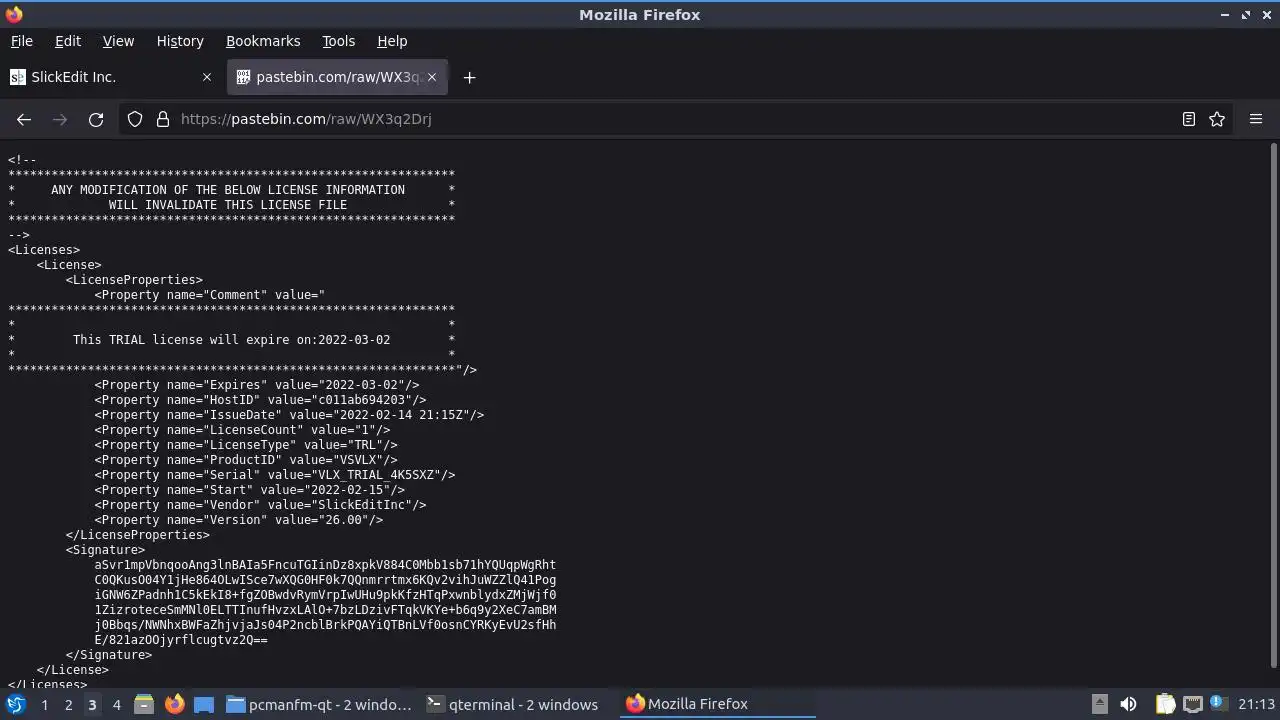Switch to the SlickEdit Inc. tab
The width and height of the screenshot is (1280, 720).
coord(112,77)
